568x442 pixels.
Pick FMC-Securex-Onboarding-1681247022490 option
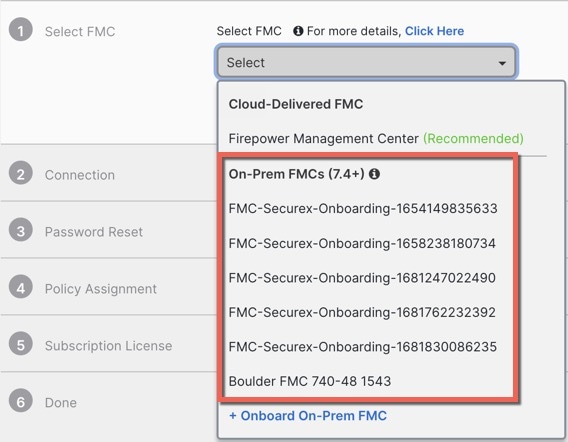(x=362, y=278)
